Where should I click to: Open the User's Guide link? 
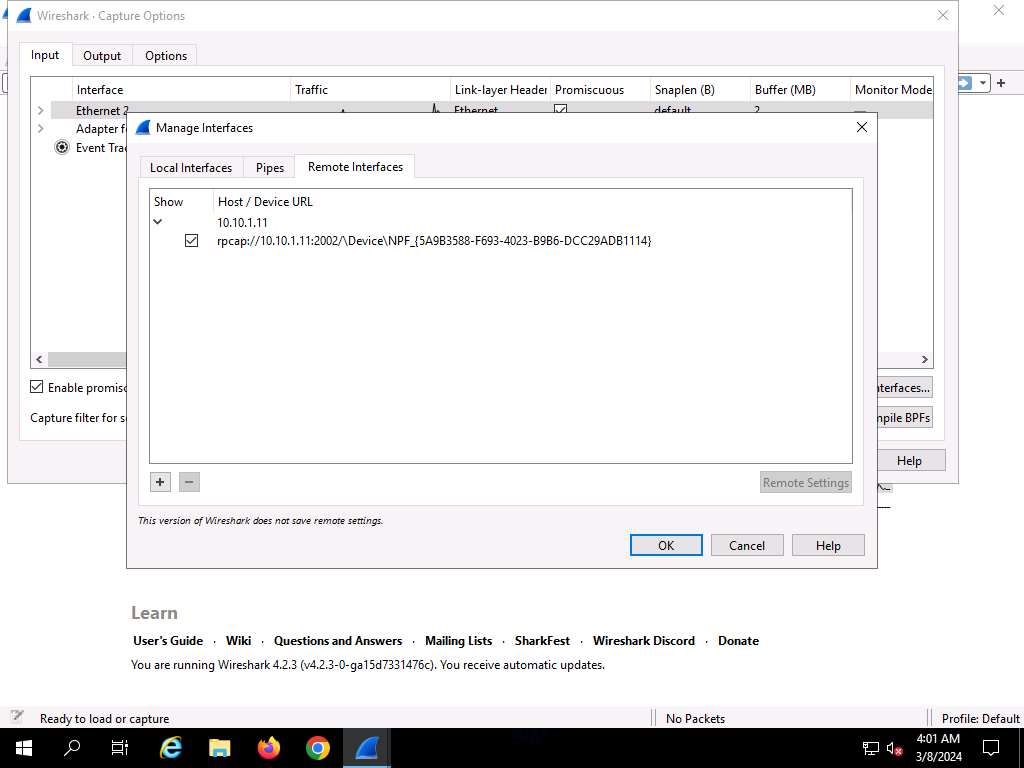(x=168, y=641)
